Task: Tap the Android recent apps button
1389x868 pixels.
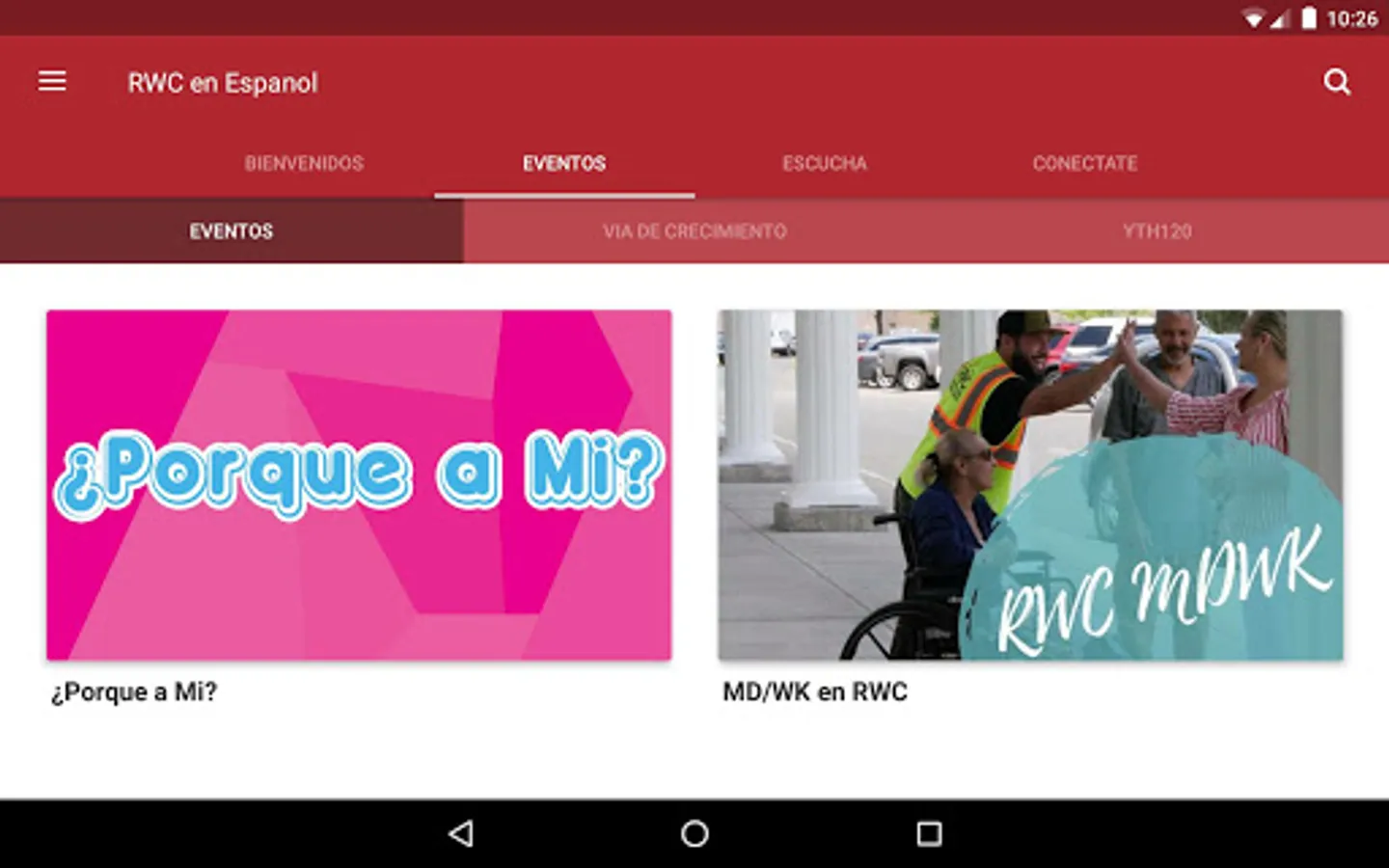Action: point(929,833)
